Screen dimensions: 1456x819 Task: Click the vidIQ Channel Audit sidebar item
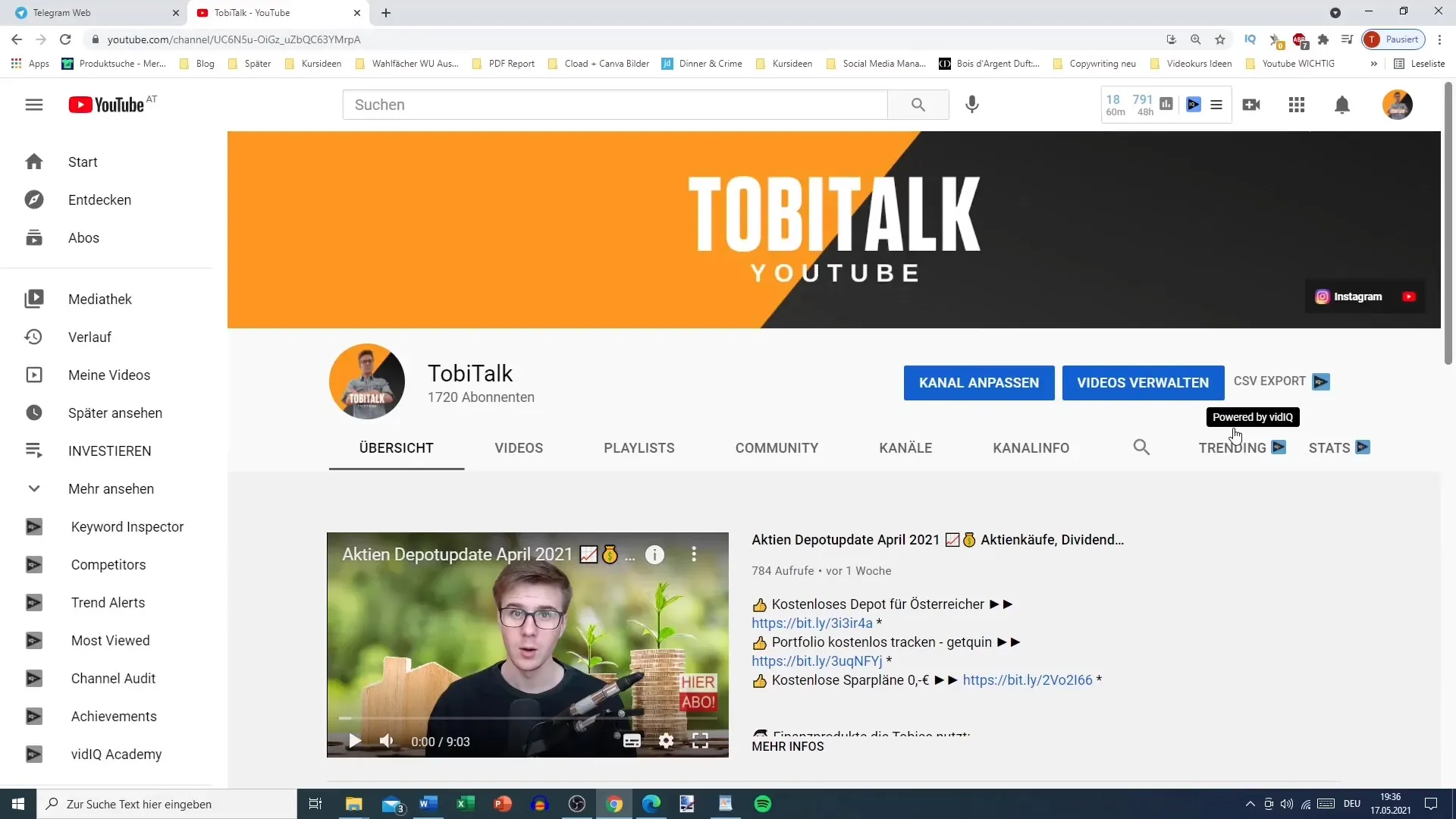(x=113, y=678)
